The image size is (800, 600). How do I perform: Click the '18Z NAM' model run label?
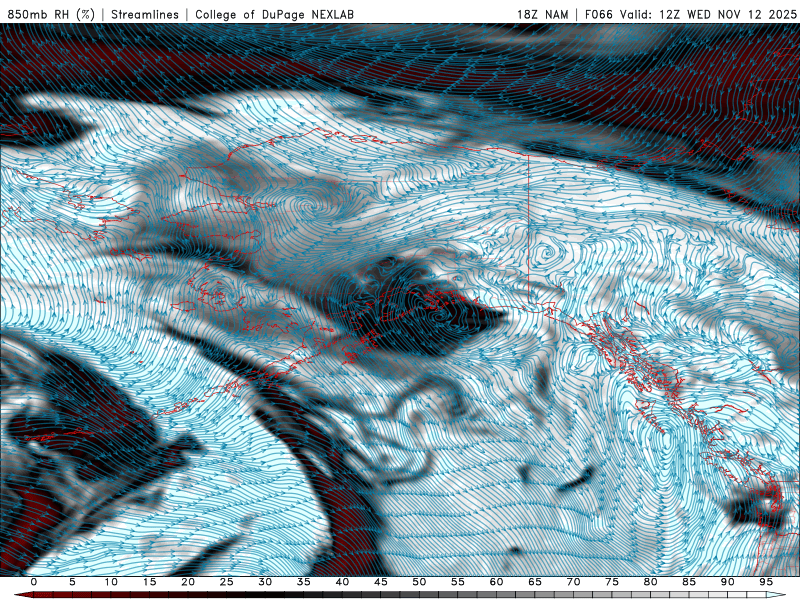[x=542, y=14]
